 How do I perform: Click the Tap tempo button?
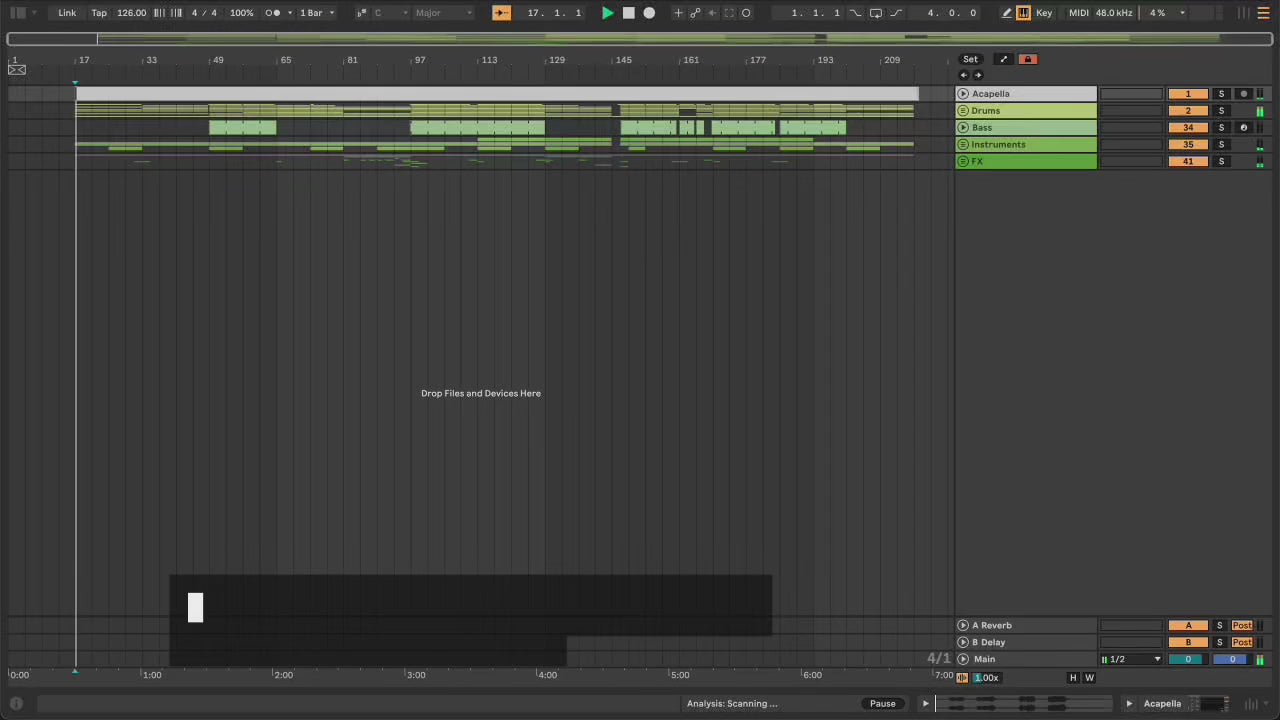(99, 13)
